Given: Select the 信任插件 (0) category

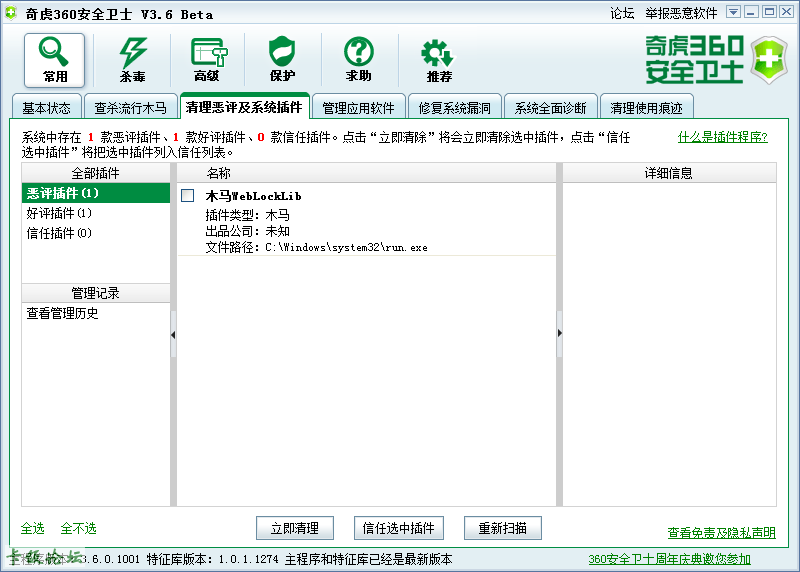Looking at the screenshot, I should 96,233.
